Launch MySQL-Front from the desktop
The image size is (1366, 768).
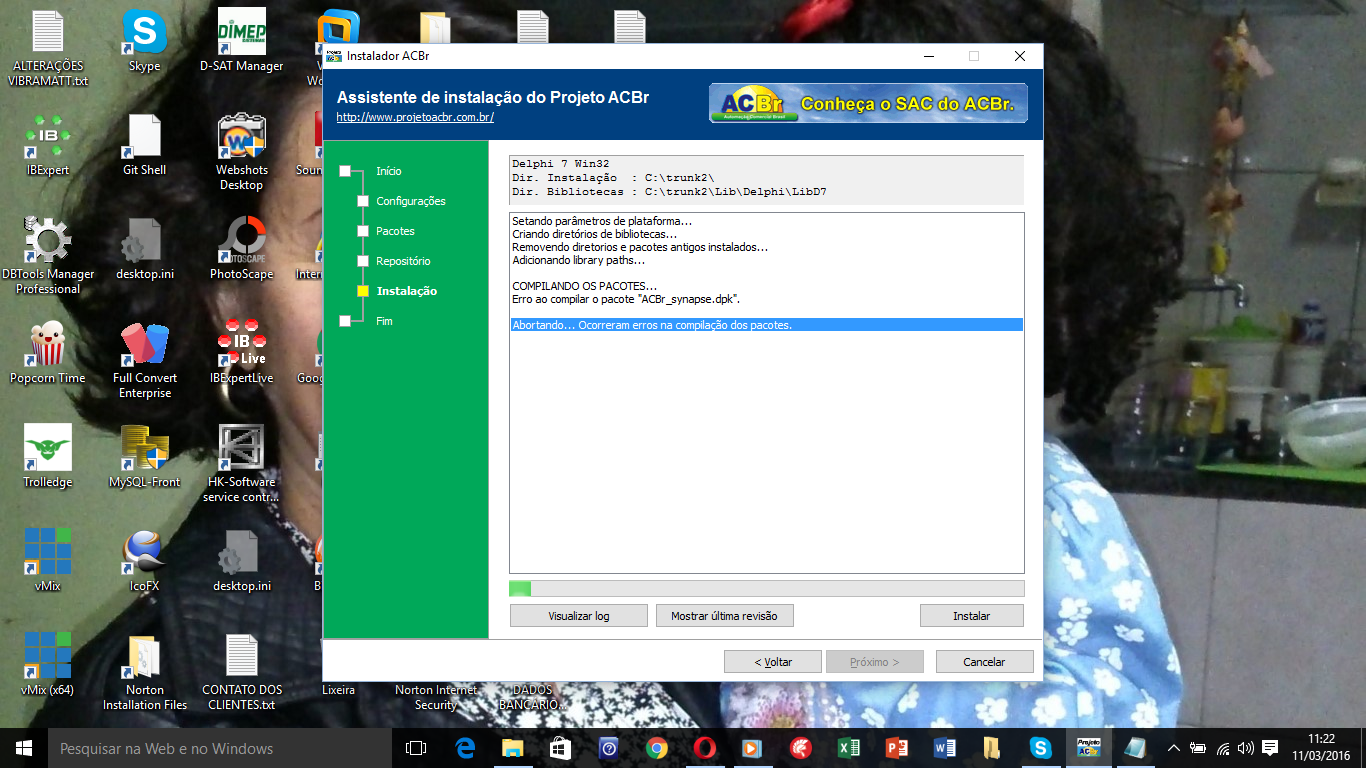coord(145,457)
